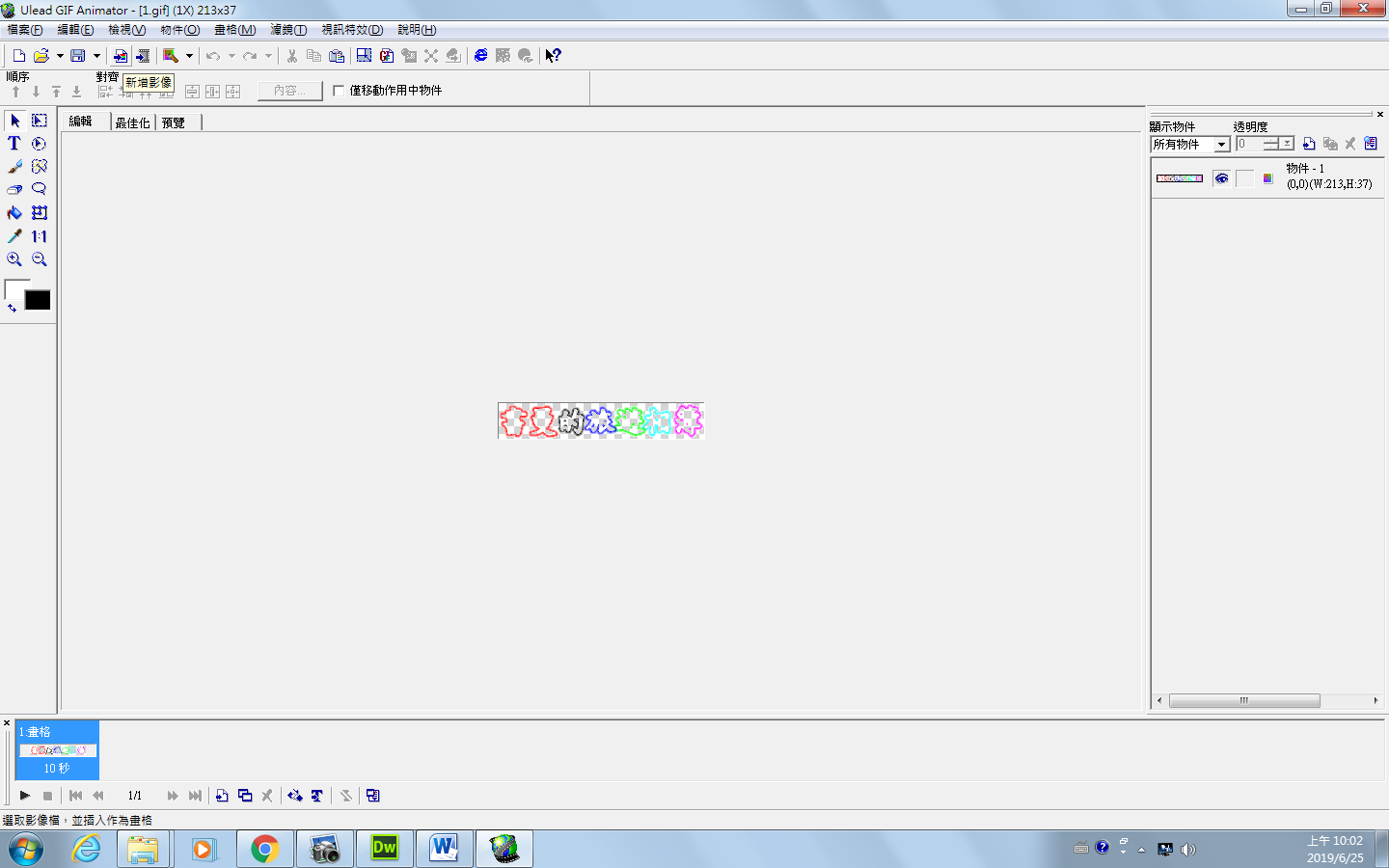1389x868 pixels.
Task: Select the Text tool
Action: click(x=14, y=144)
